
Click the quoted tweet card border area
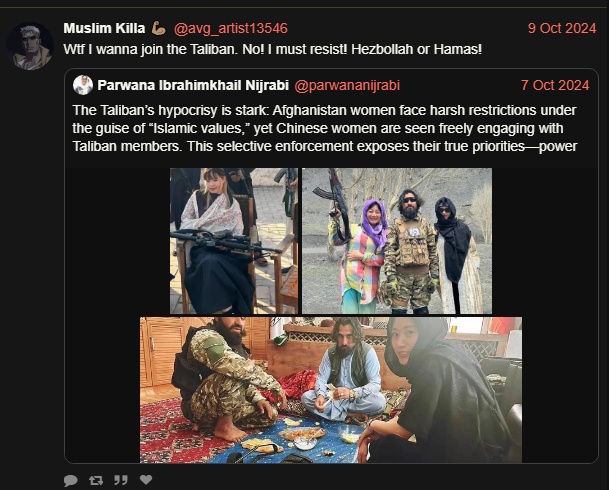point(331,266)
